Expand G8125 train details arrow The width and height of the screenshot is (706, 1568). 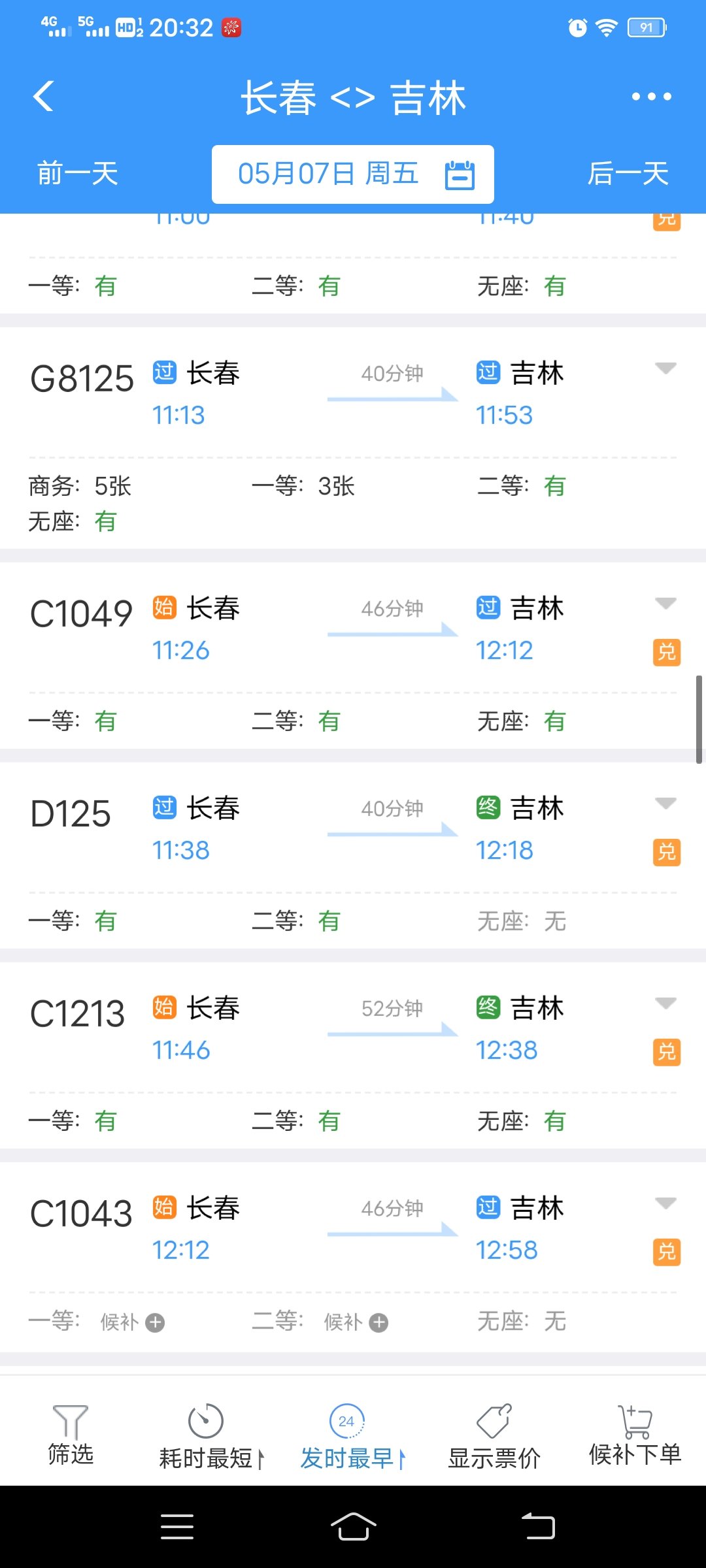click(665, 368)
